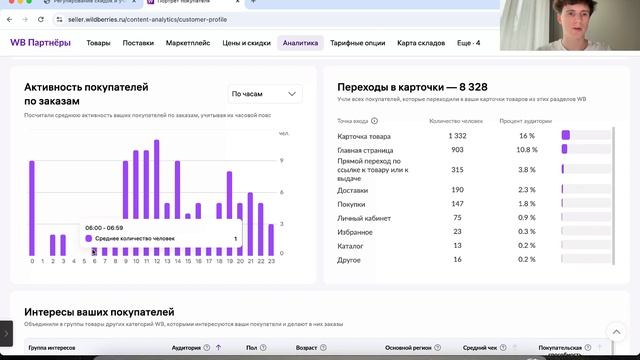Switch to the first browser tab
Image resolution: width=640 pixels, height=360 pixels.
[x=90, y=2]
